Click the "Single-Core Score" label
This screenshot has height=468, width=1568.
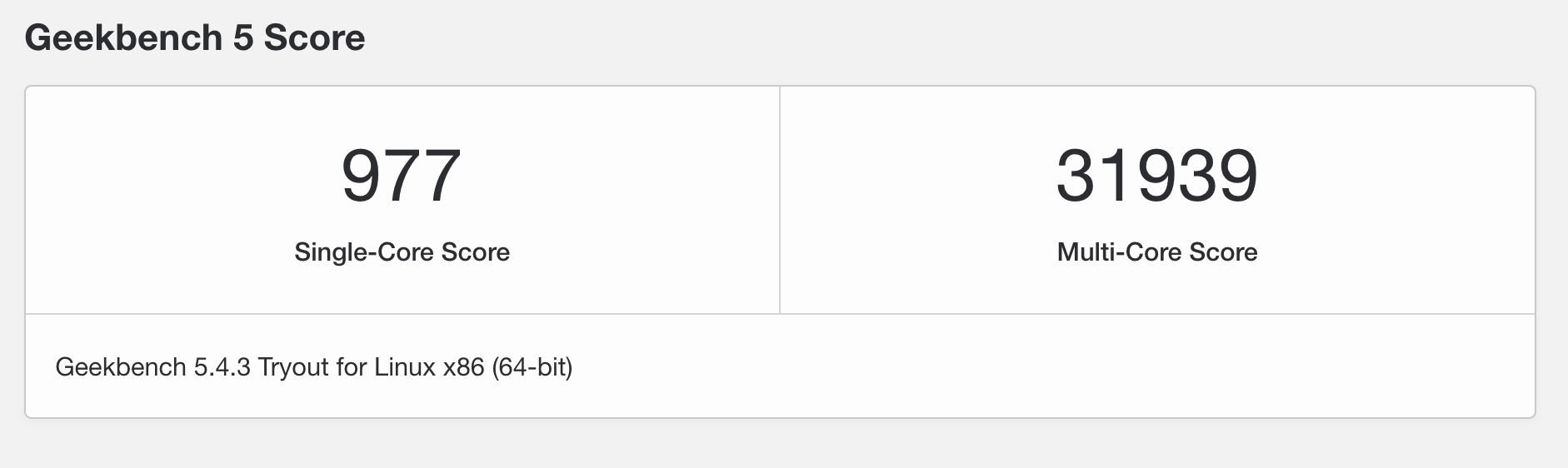[402, 252]
